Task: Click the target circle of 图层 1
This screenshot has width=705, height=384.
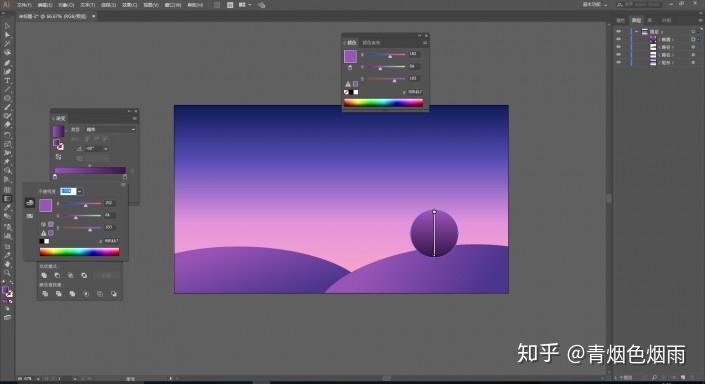Action: click(x=693, y=31)
